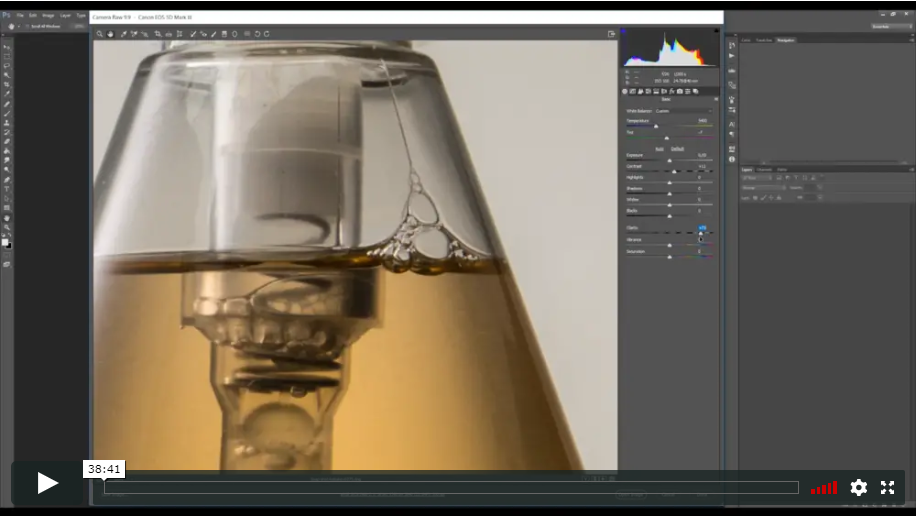Open the Basic panel tab icon
The width and height of the screenshot is (916, 517).
click(624, 91)
